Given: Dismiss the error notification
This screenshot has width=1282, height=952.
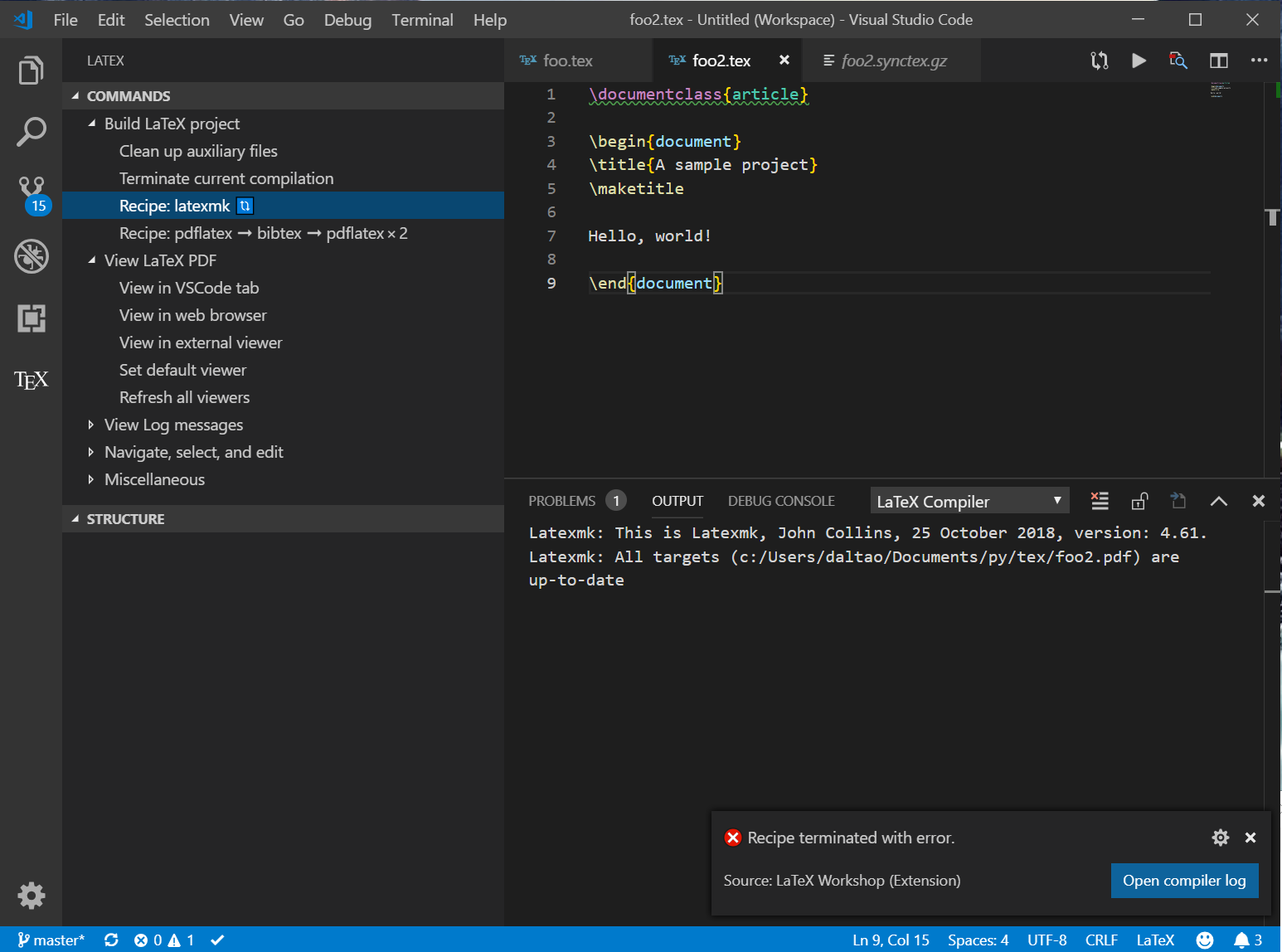Looking at the screenshot, I should pyautogui.click(x=1250, y=838).
